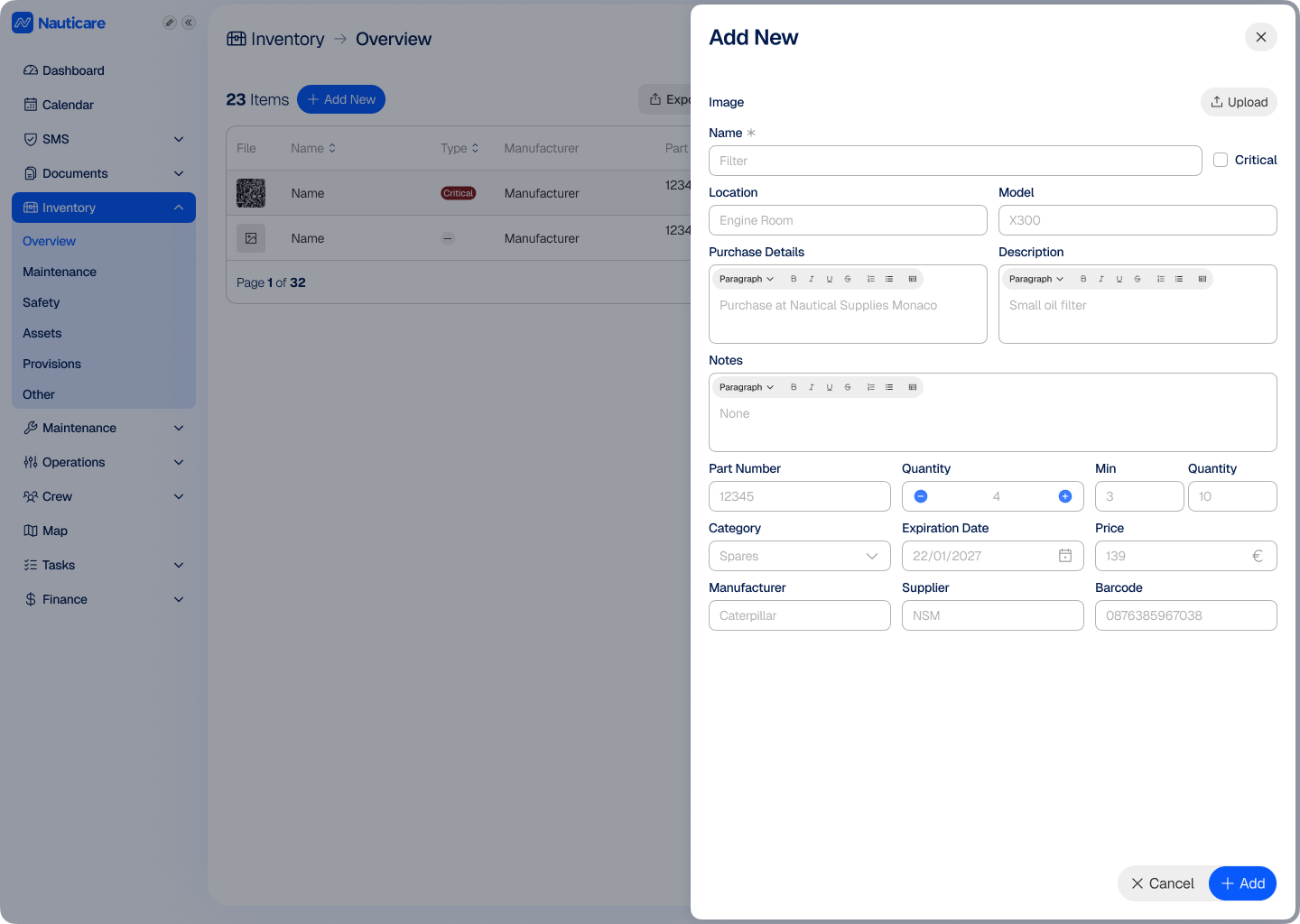Decrease quantity with the minus button
Image resolution: width=1300 pixels, height=924 pixels.
click(921, 496)
